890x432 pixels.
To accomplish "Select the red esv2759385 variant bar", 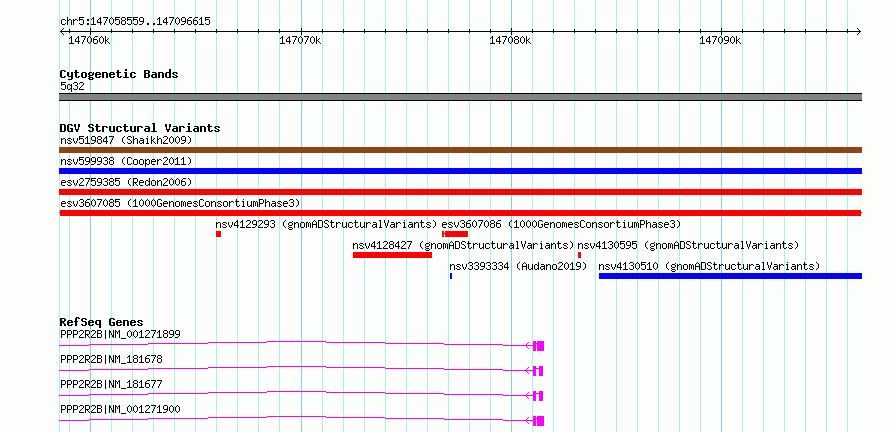I will pyautogui.click(x=460, y=192).
